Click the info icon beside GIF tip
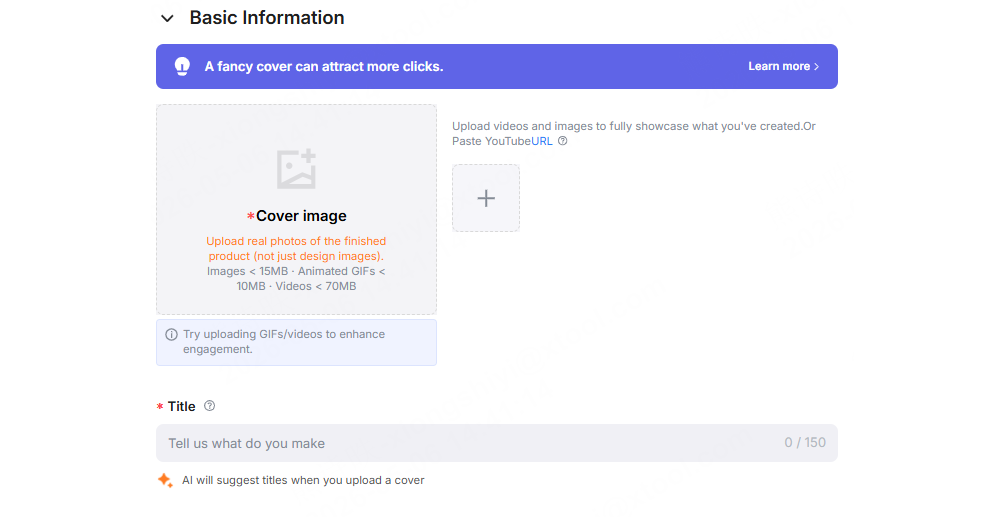1005x524 pixels. [x=171, y=334]
